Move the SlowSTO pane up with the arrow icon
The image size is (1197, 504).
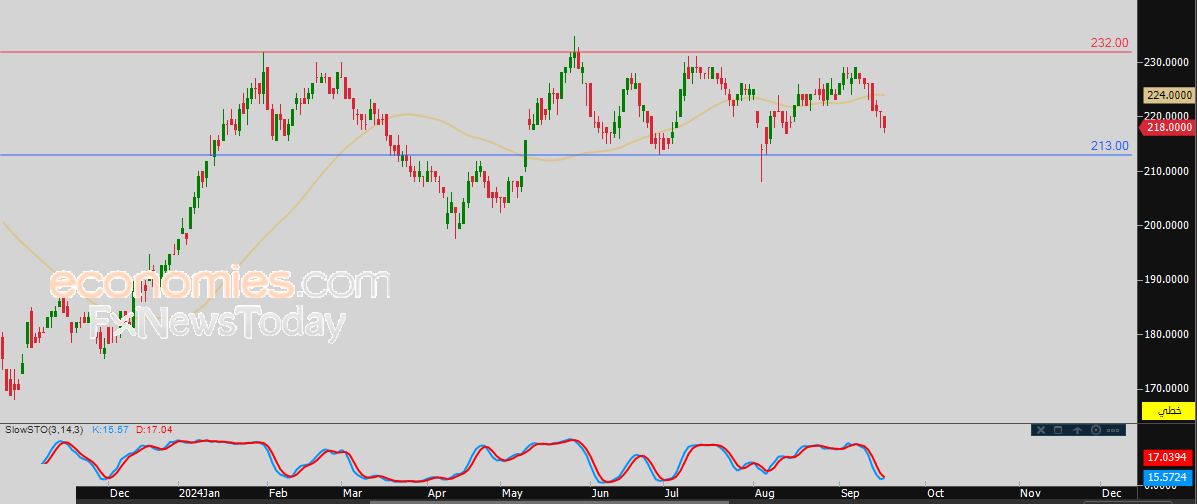click(1077, 430)
